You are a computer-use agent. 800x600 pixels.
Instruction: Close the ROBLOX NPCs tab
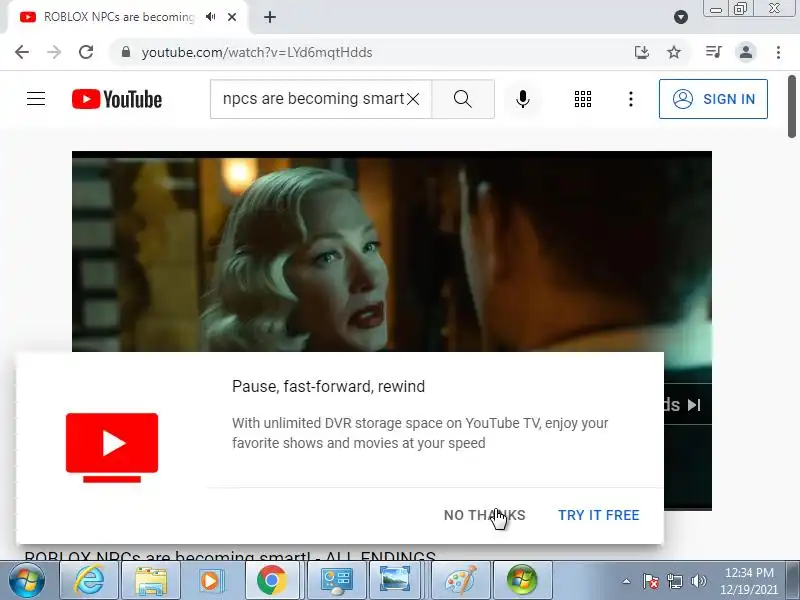pos(232,17)
